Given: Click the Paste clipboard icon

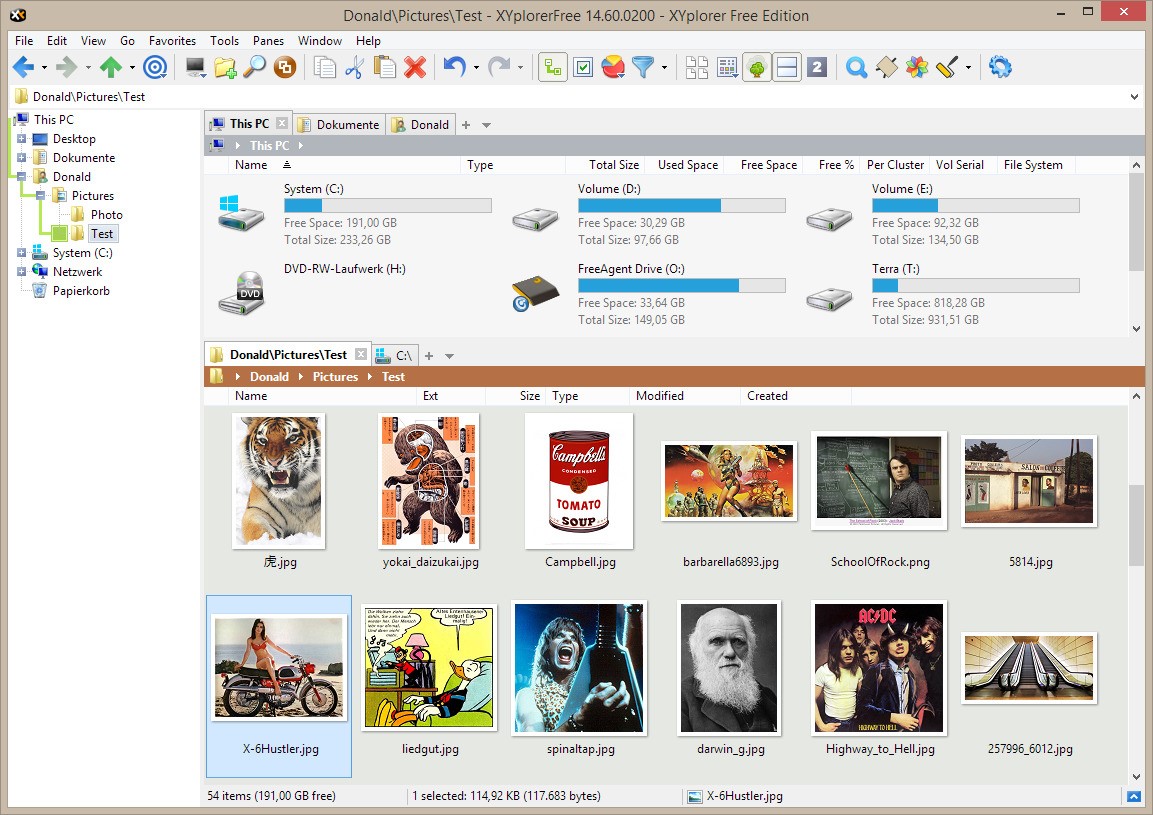Looking at the screenshot, I should click(385, 68).
